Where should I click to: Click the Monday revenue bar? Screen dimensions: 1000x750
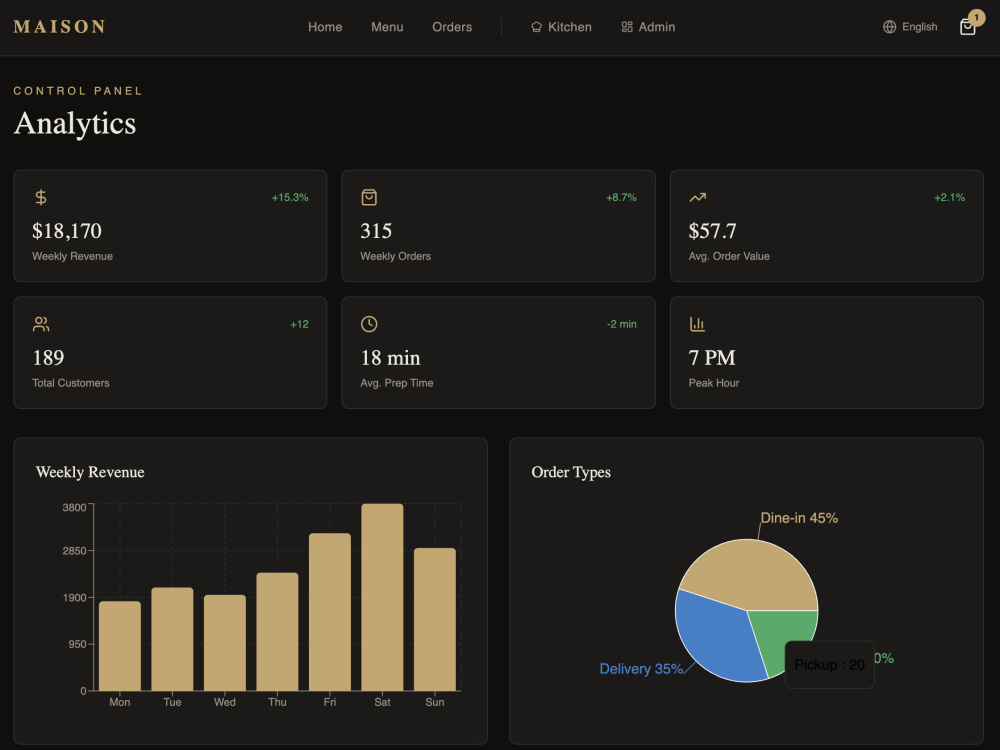pos(120,646)
